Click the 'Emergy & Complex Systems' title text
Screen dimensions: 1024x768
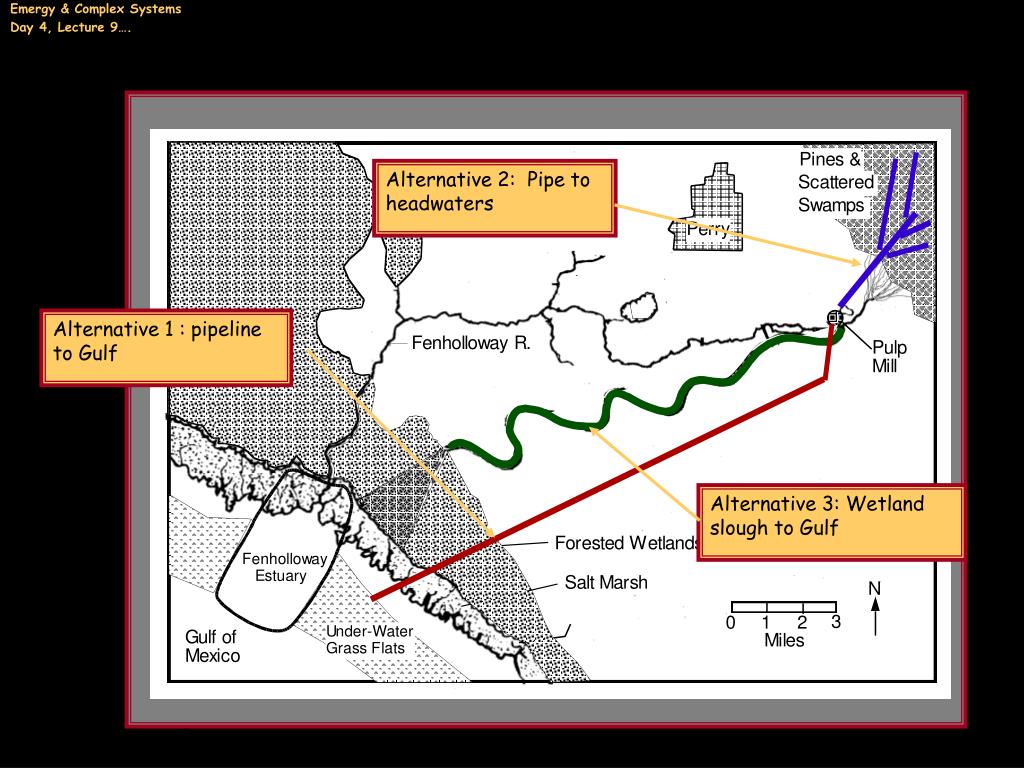95,9
